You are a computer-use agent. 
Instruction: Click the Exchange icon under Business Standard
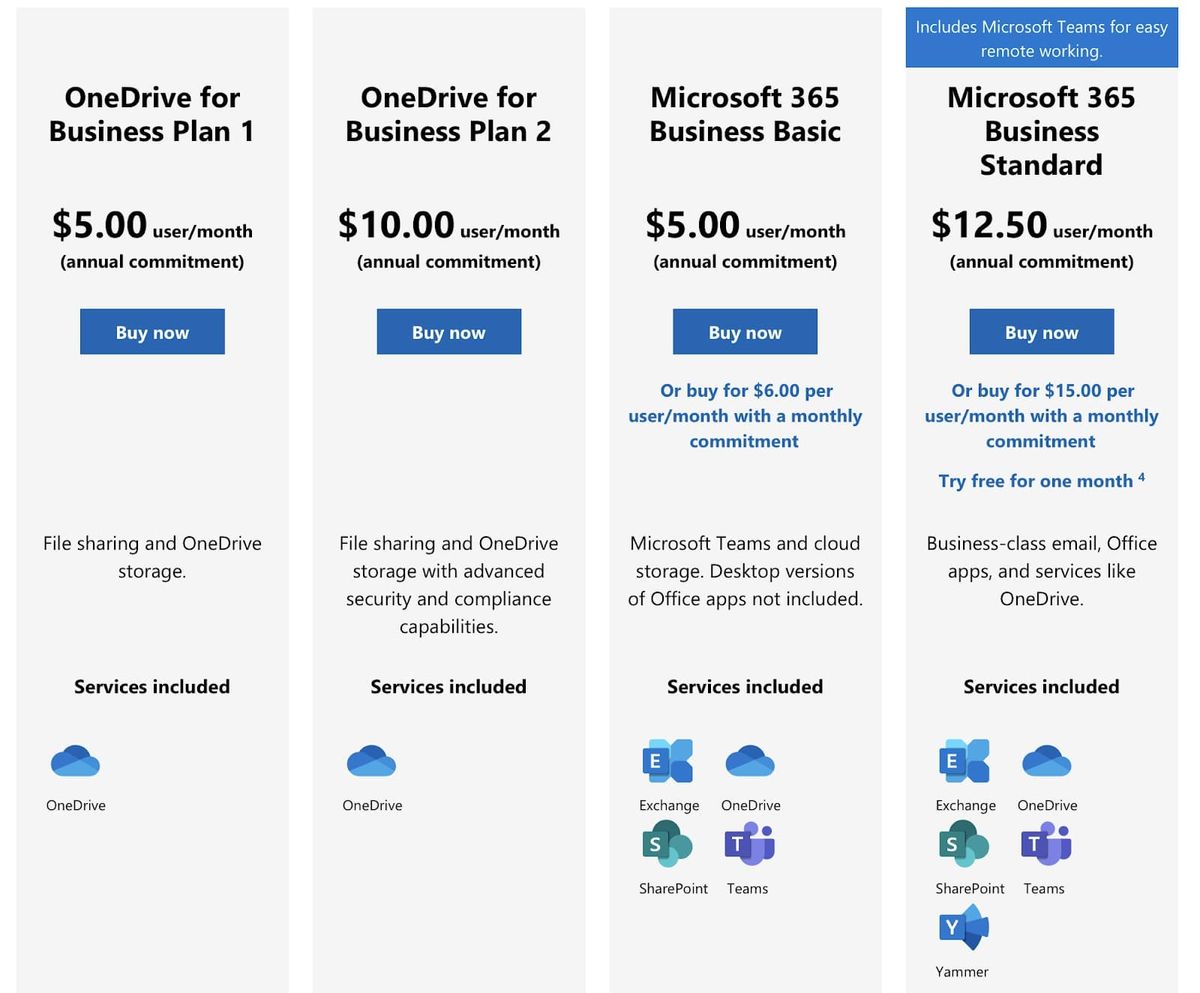(x=965, y=762)
